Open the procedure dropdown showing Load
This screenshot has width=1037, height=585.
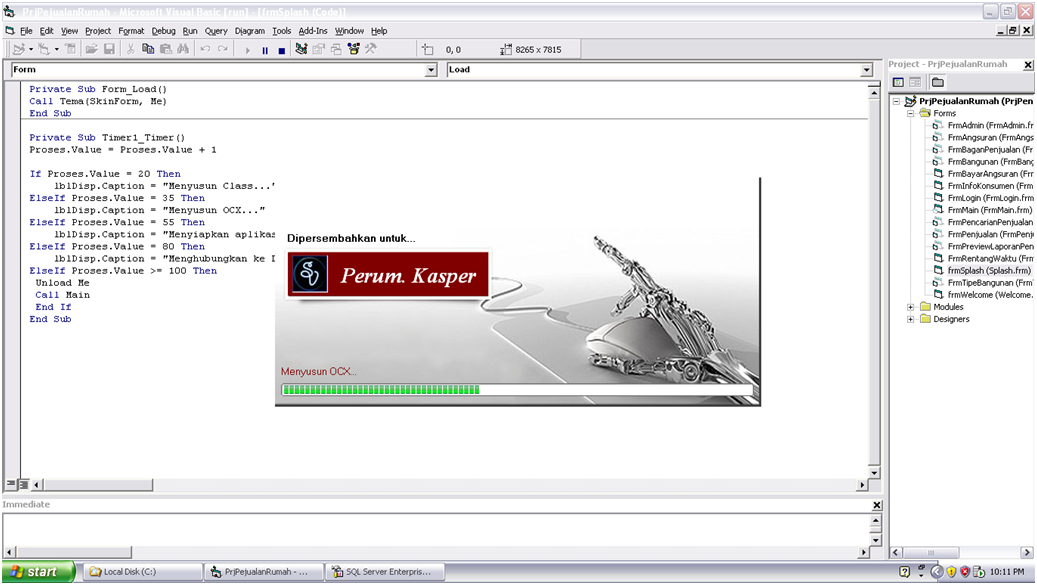click(866, 69)
